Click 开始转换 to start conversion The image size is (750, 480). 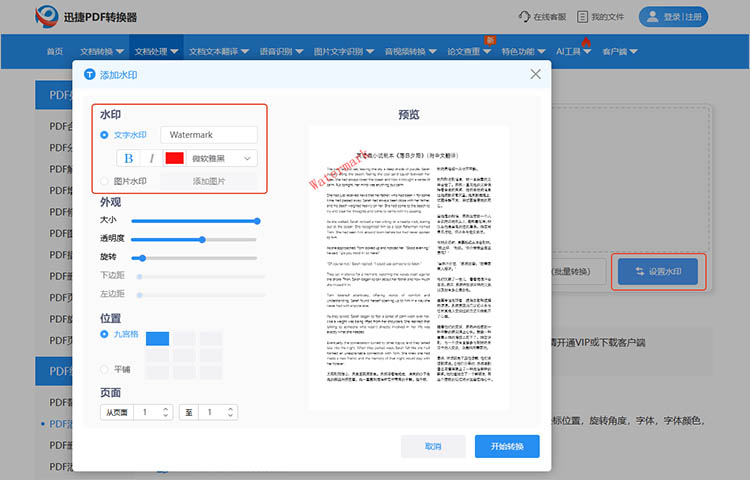507,446
